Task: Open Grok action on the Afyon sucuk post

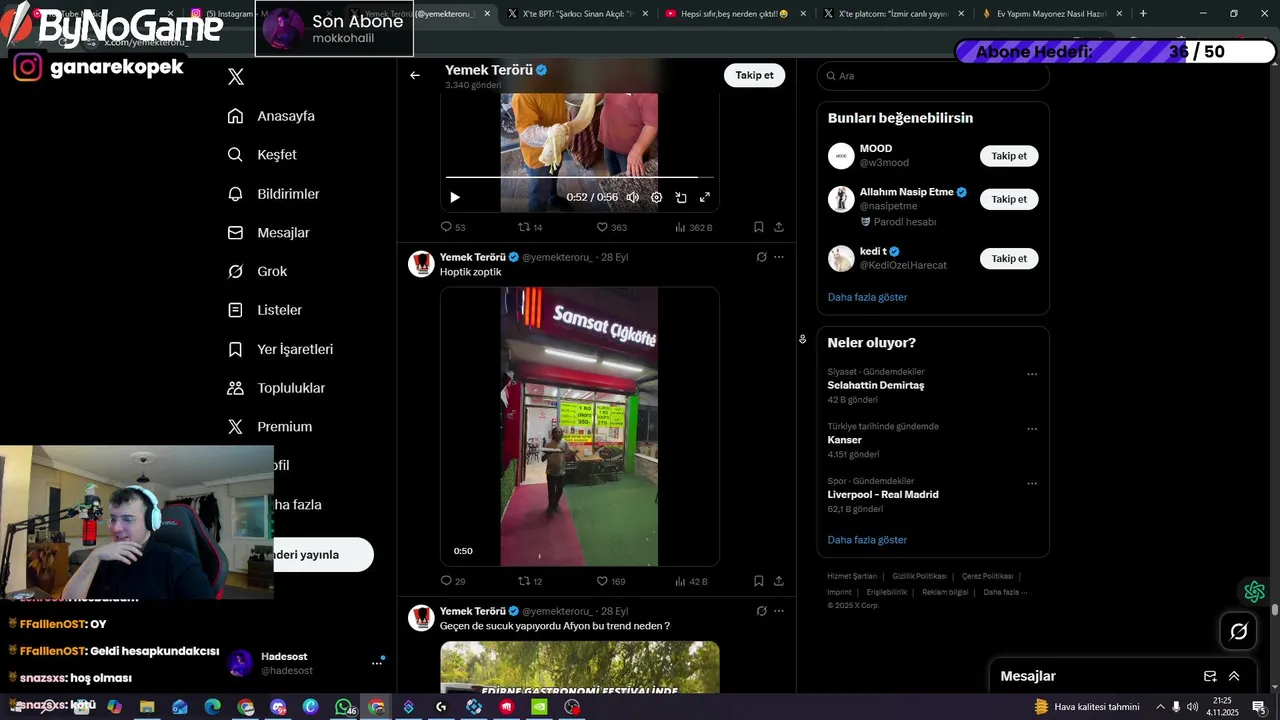Action: point(761,611)
